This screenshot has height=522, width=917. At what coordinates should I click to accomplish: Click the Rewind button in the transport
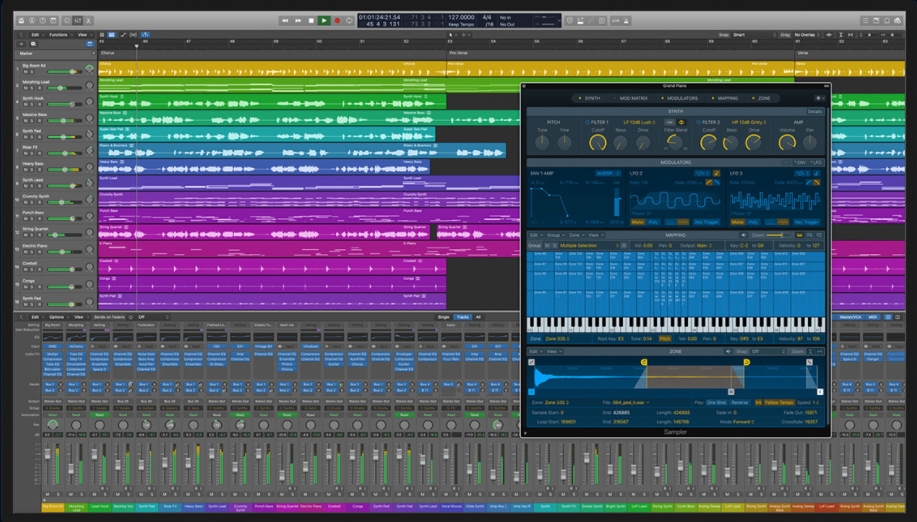point(285,20)
